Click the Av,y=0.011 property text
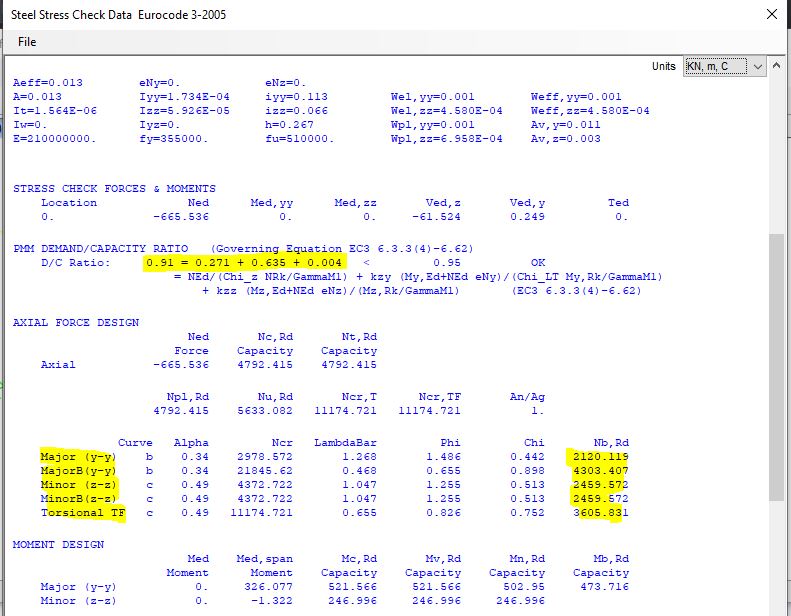The image size is (791, 616). 566,125
